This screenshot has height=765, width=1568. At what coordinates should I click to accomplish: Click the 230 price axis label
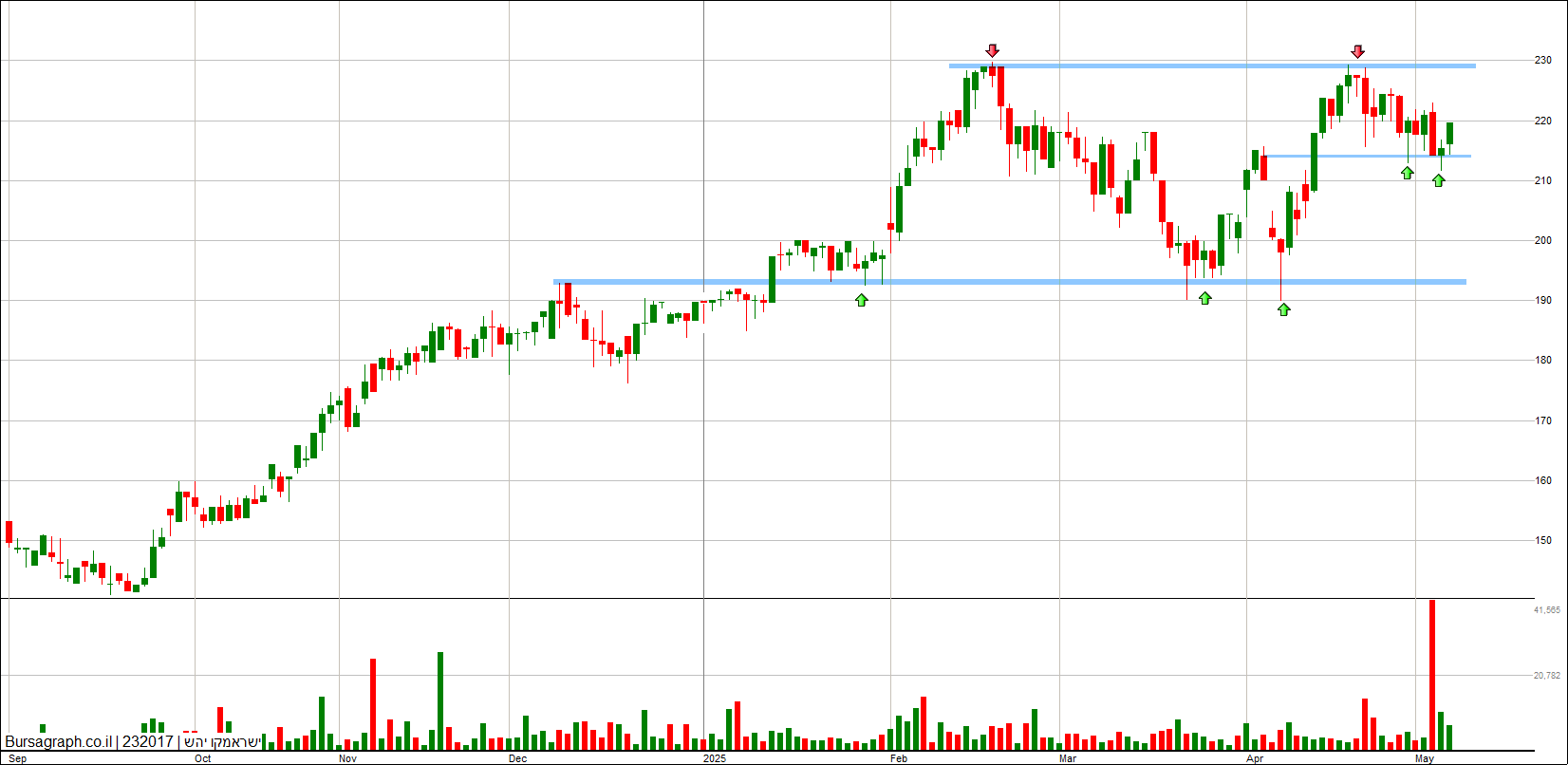tap(1542, 61)
